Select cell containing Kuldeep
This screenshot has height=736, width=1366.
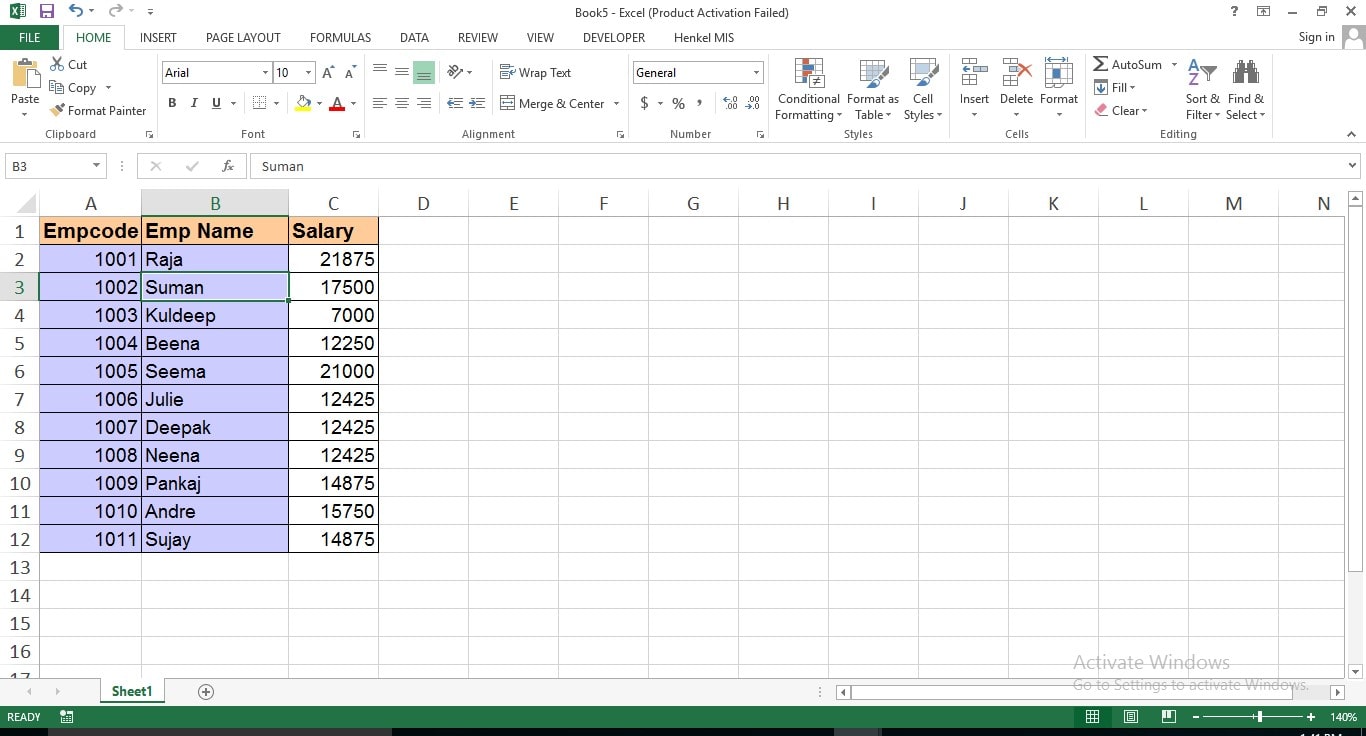coord(214,315)
